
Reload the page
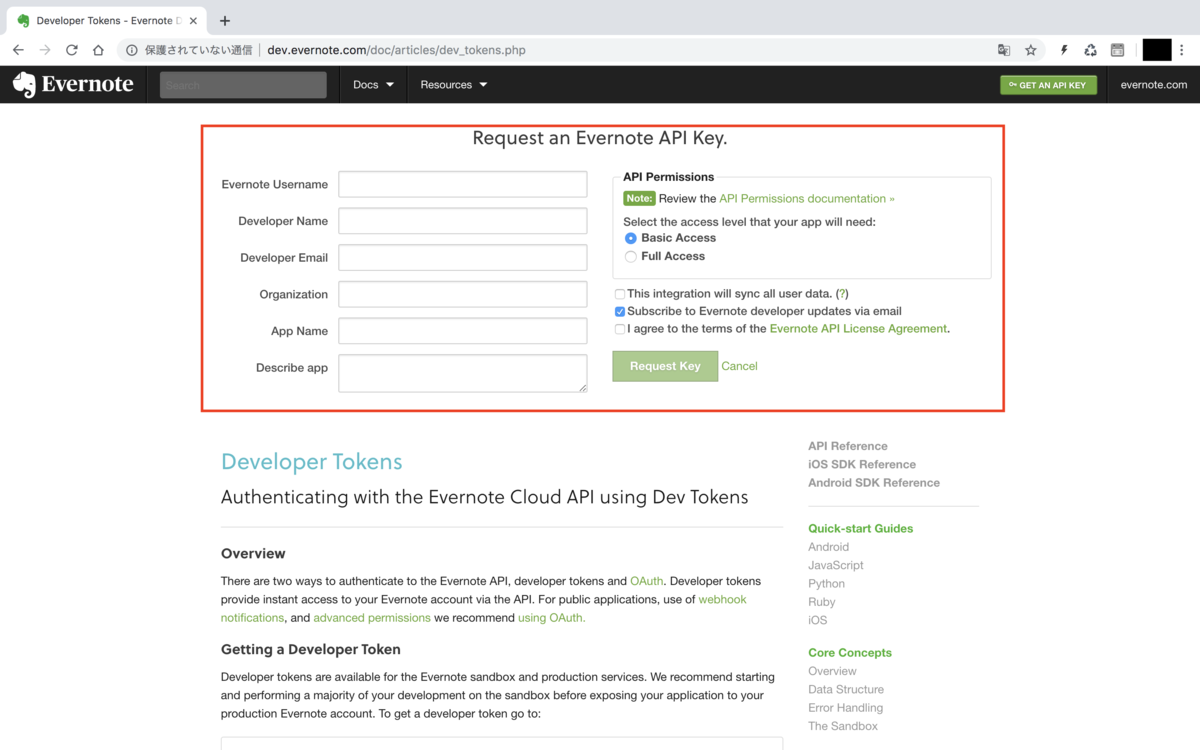click(72, 50)
